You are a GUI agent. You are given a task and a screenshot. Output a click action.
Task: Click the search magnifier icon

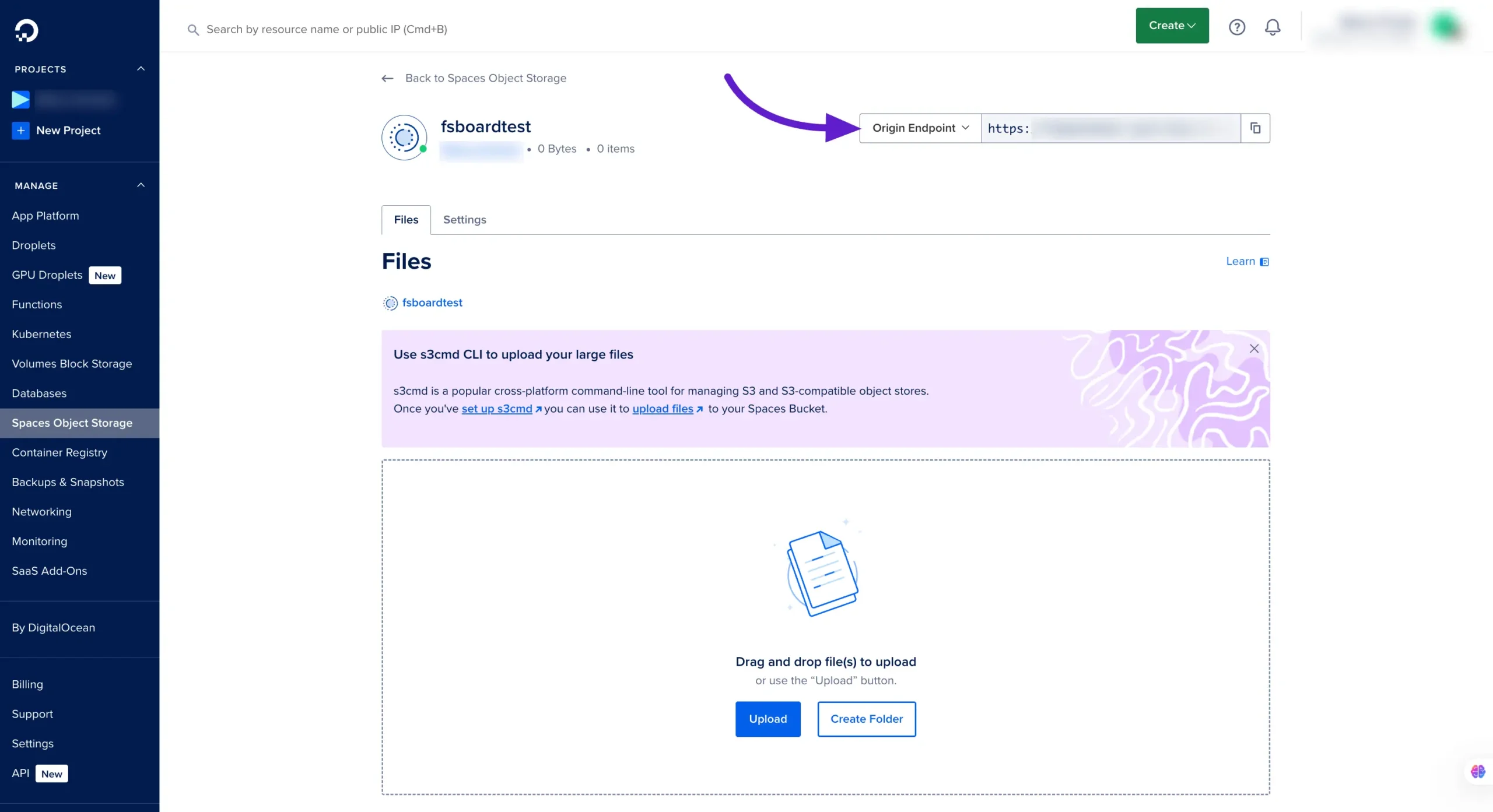(193, 29)
